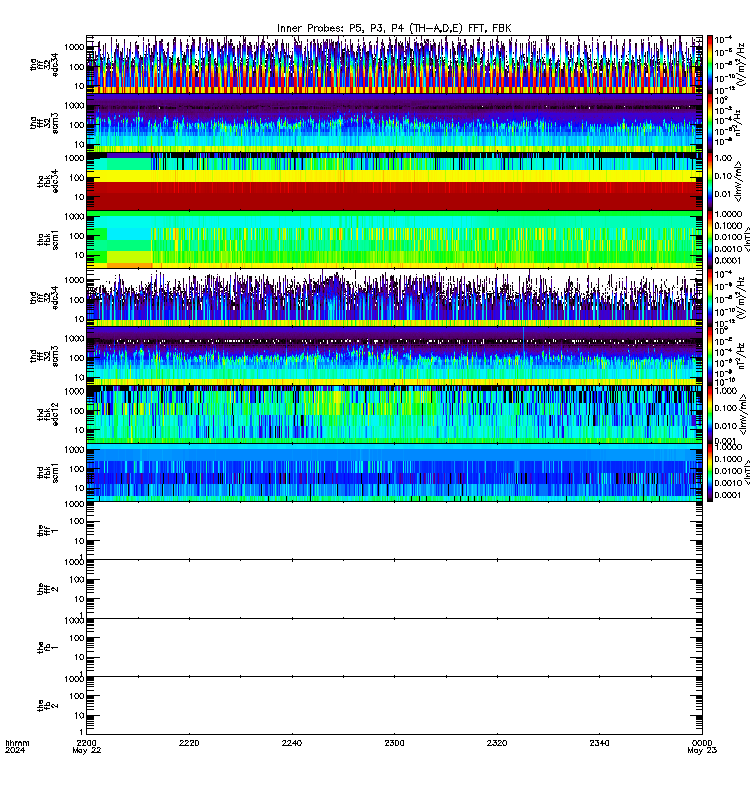Click the 'hhmm' axis caption
This screenshot has width=750, height=800.
pyautogui.click(x=17, y=743)
